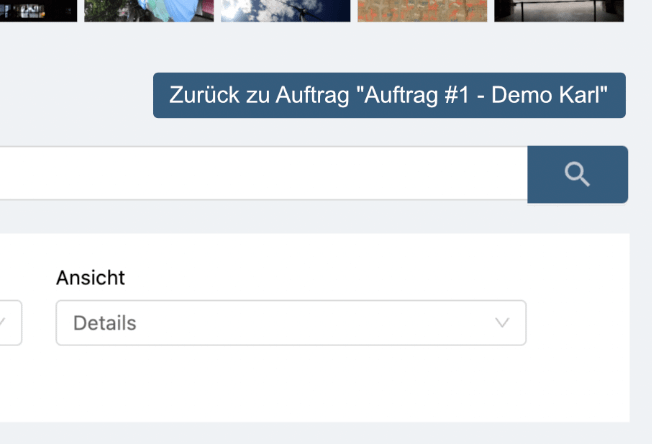Open the dark night scene thumbnail
The height and width of the screenshot is (444, 652).
[x=38, y=10]
